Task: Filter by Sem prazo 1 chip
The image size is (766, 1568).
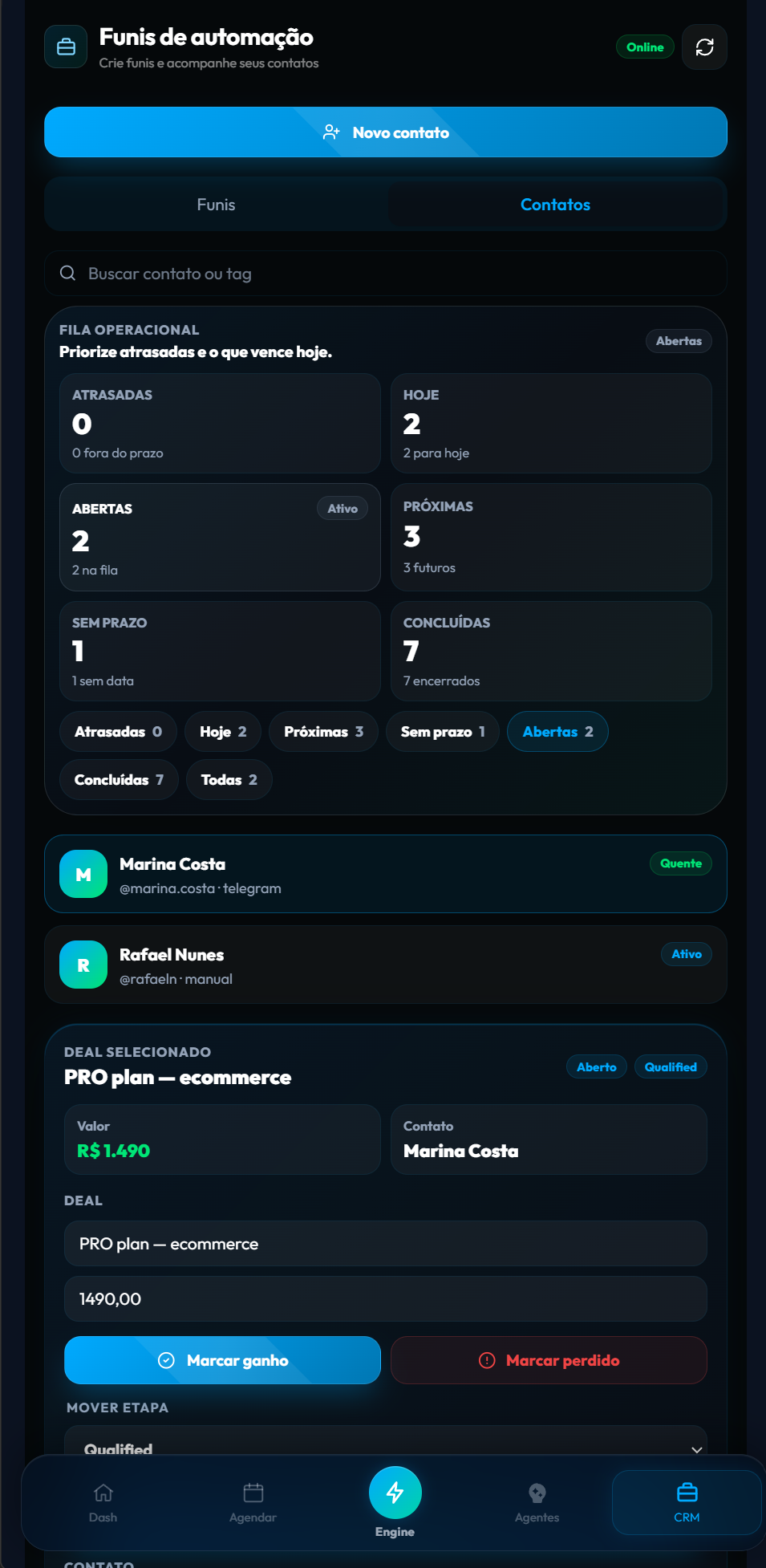Action: (x=443, y=732)
